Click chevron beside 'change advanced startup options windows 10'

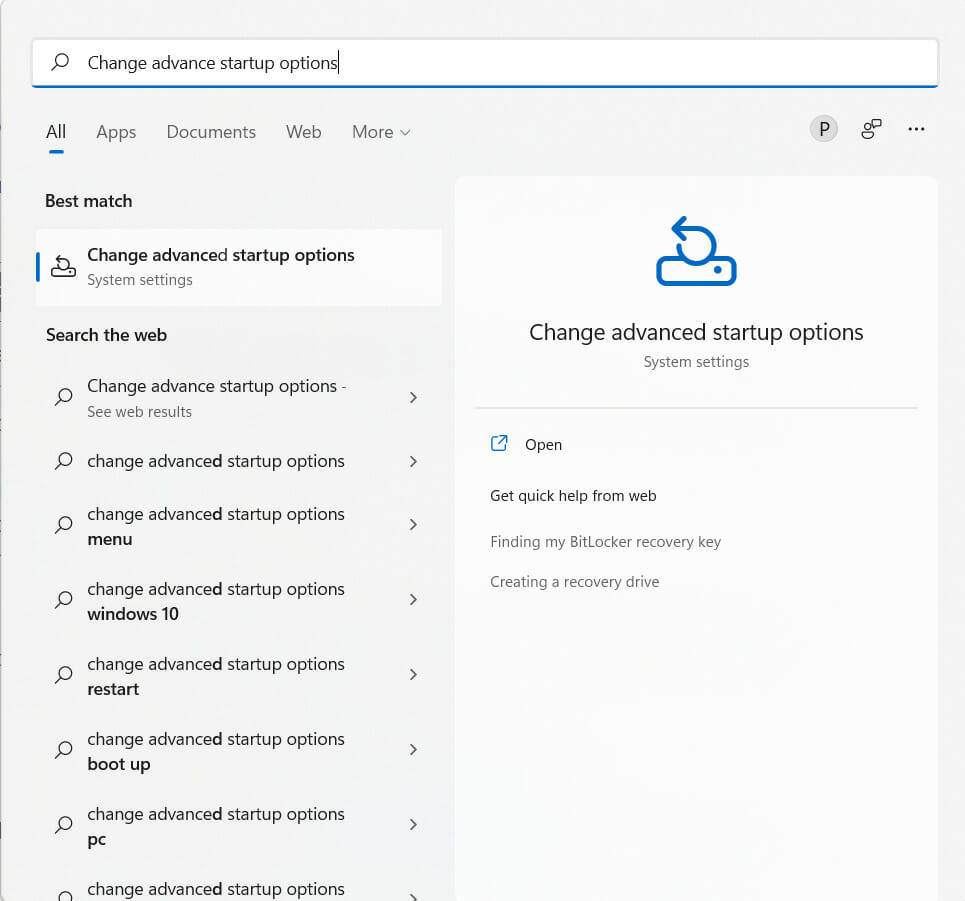click(413, 600)
